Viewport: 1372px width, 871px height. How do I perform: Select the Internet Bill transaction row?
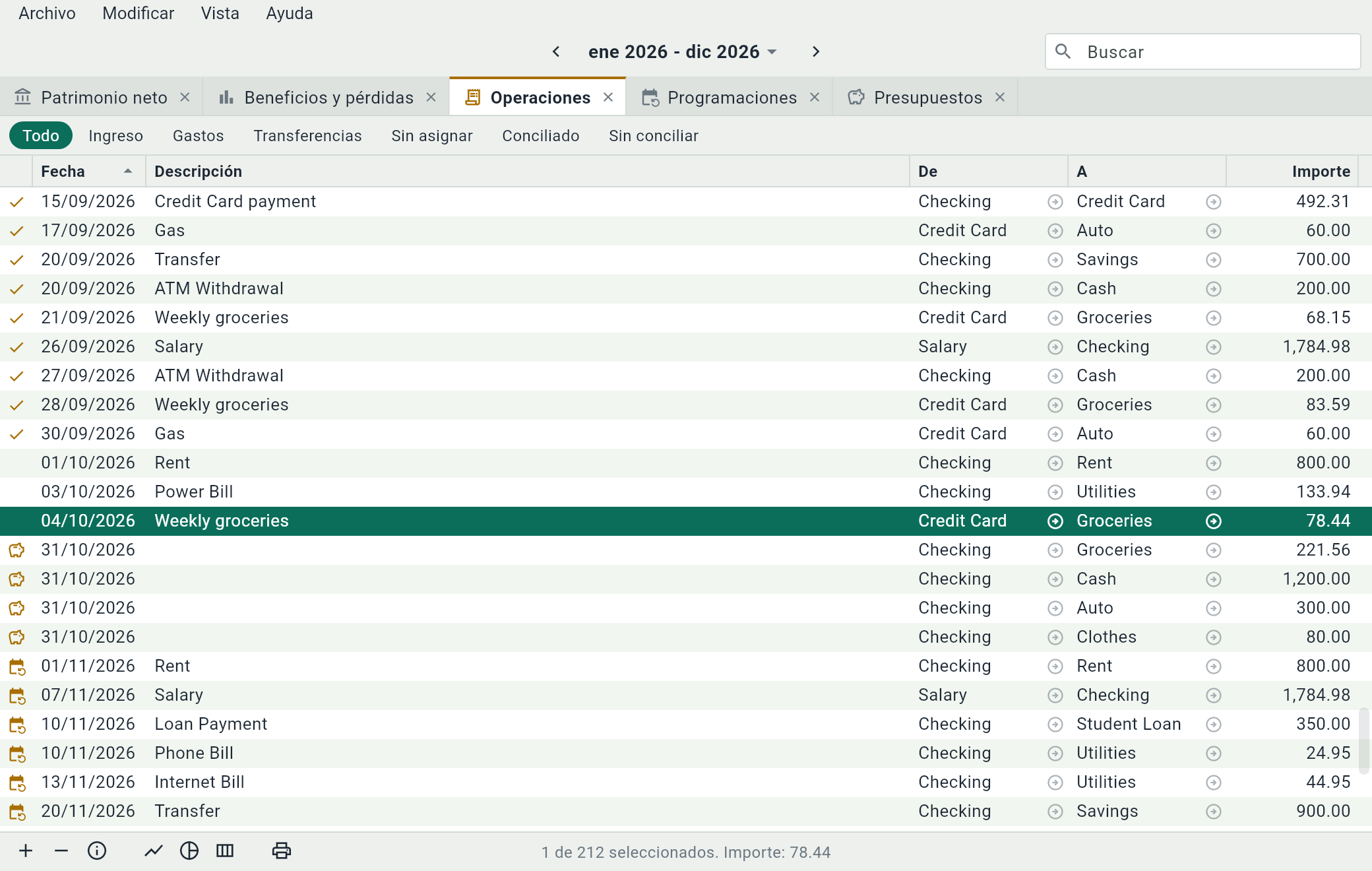tap(686, 783)
